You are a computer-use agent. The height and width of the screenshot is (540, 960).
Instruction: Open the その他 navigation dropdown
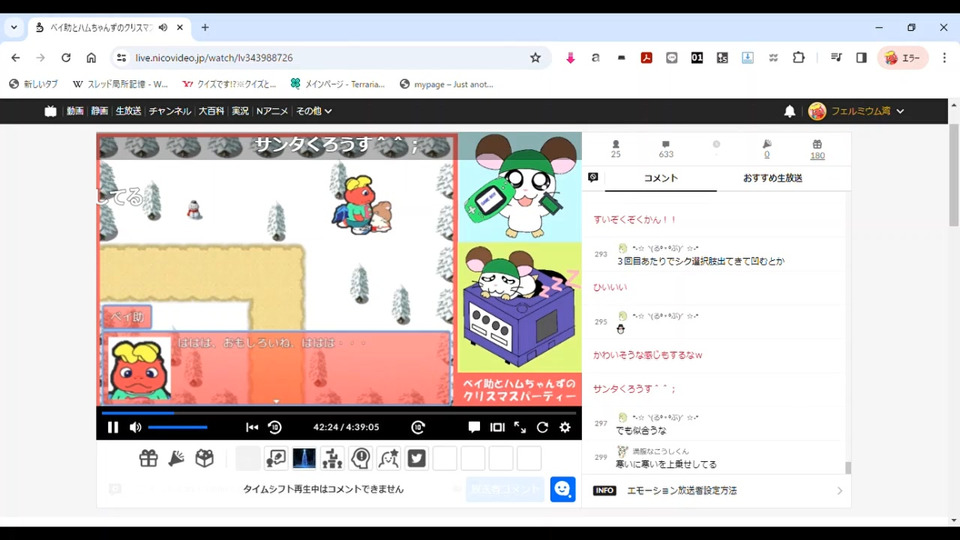(x=313, y=111)
